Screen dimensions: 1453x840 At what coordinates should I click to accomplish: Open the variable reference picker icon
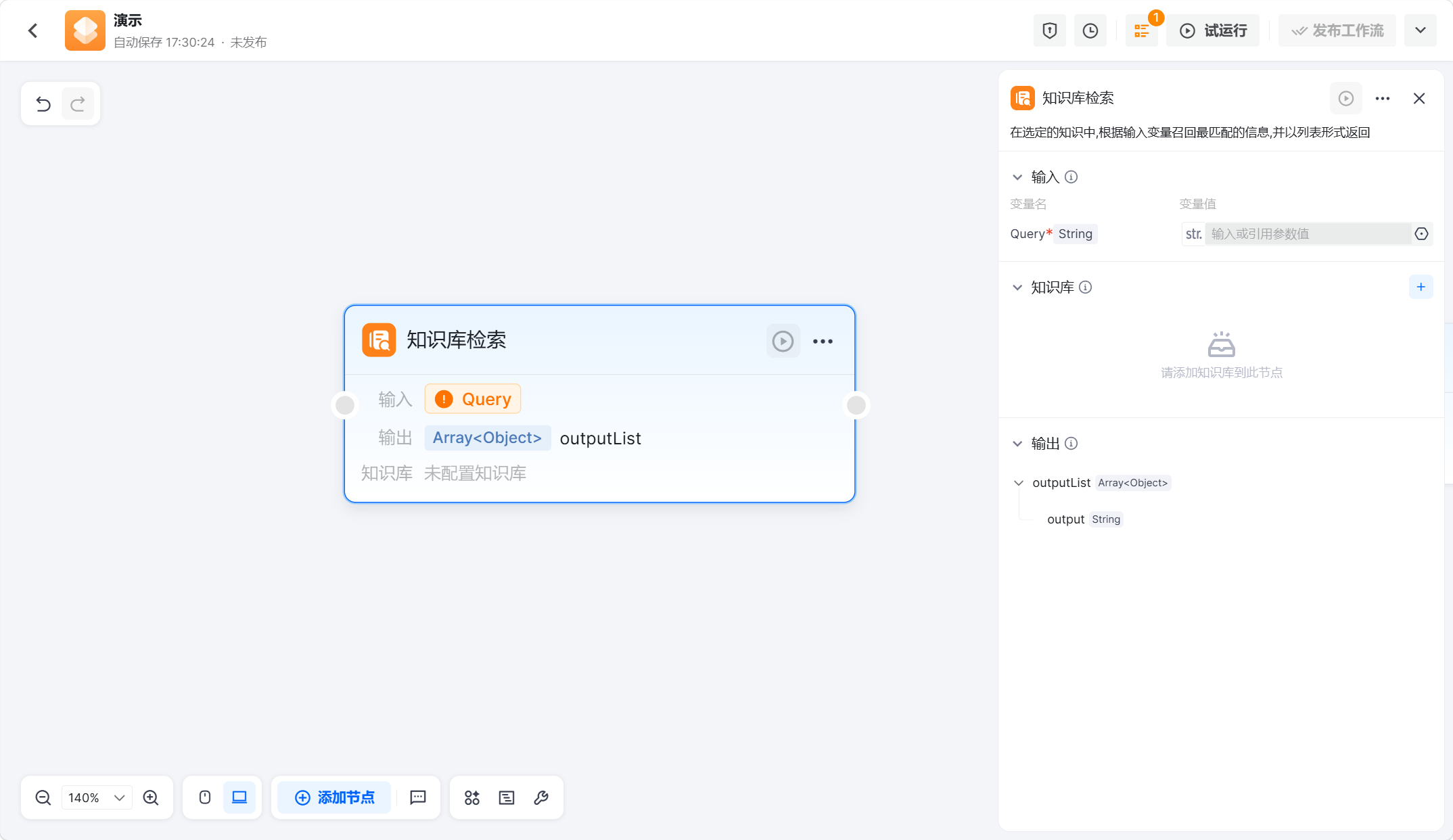[1421, 234]
